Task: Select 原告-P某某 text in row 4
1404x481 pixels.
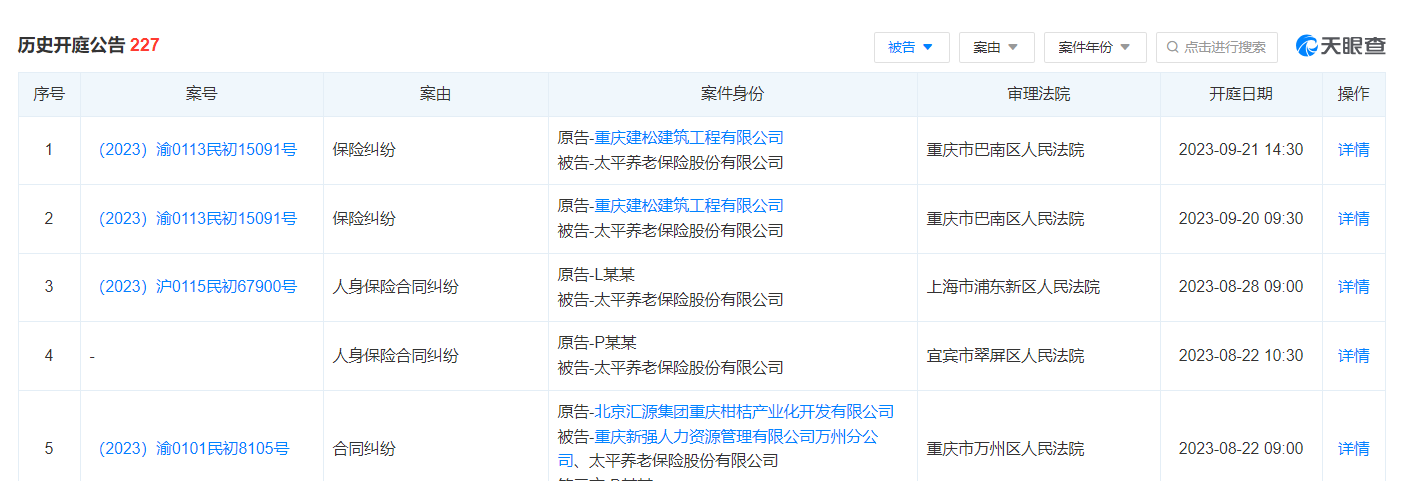Action: pos(596,343)
